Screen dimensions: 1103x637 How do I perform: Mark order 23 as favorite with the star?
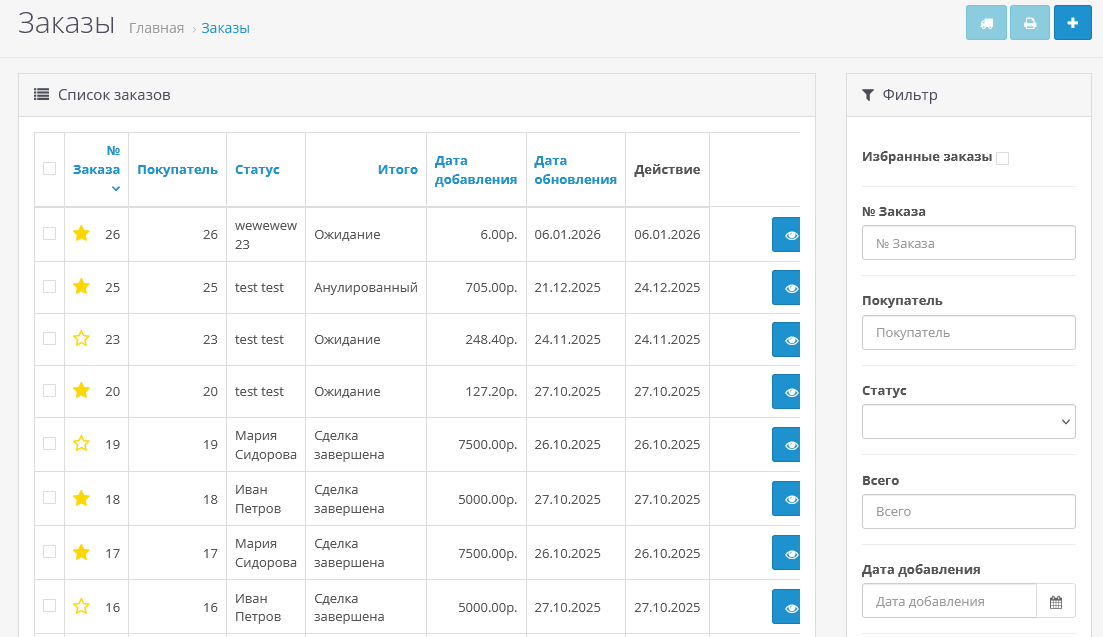click(x=82, y=339)
